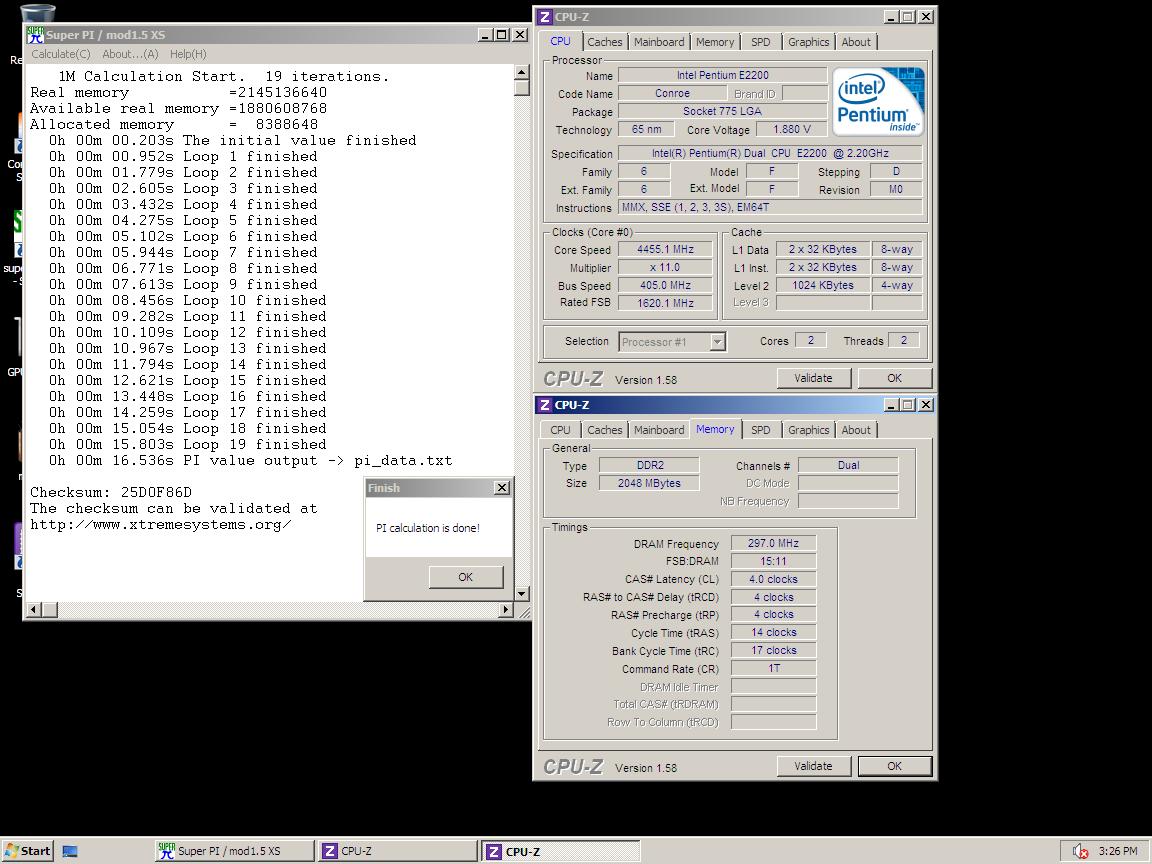Click the Core Voltage 1.880 V field
Image resolution: width=1152 pixels, height=864 pixels.
(792, 129)
